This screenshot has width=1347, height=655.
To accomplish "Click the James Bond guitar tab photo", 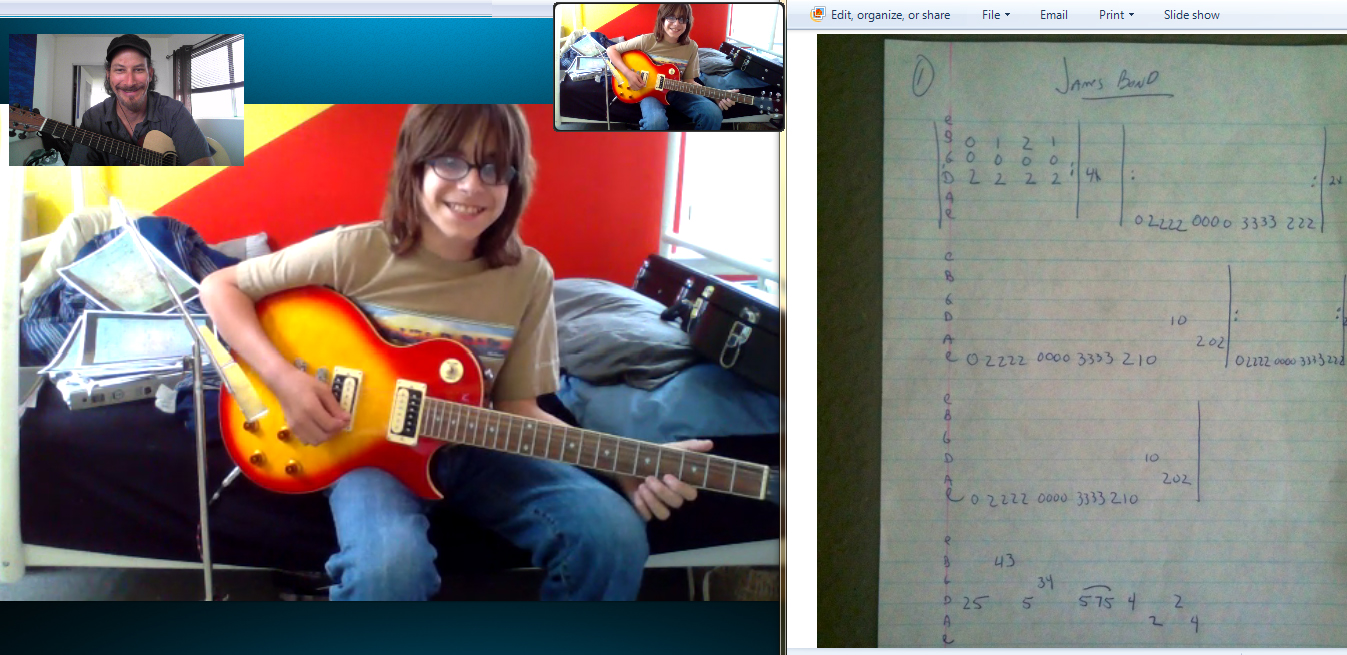I will coord(1082,341).
